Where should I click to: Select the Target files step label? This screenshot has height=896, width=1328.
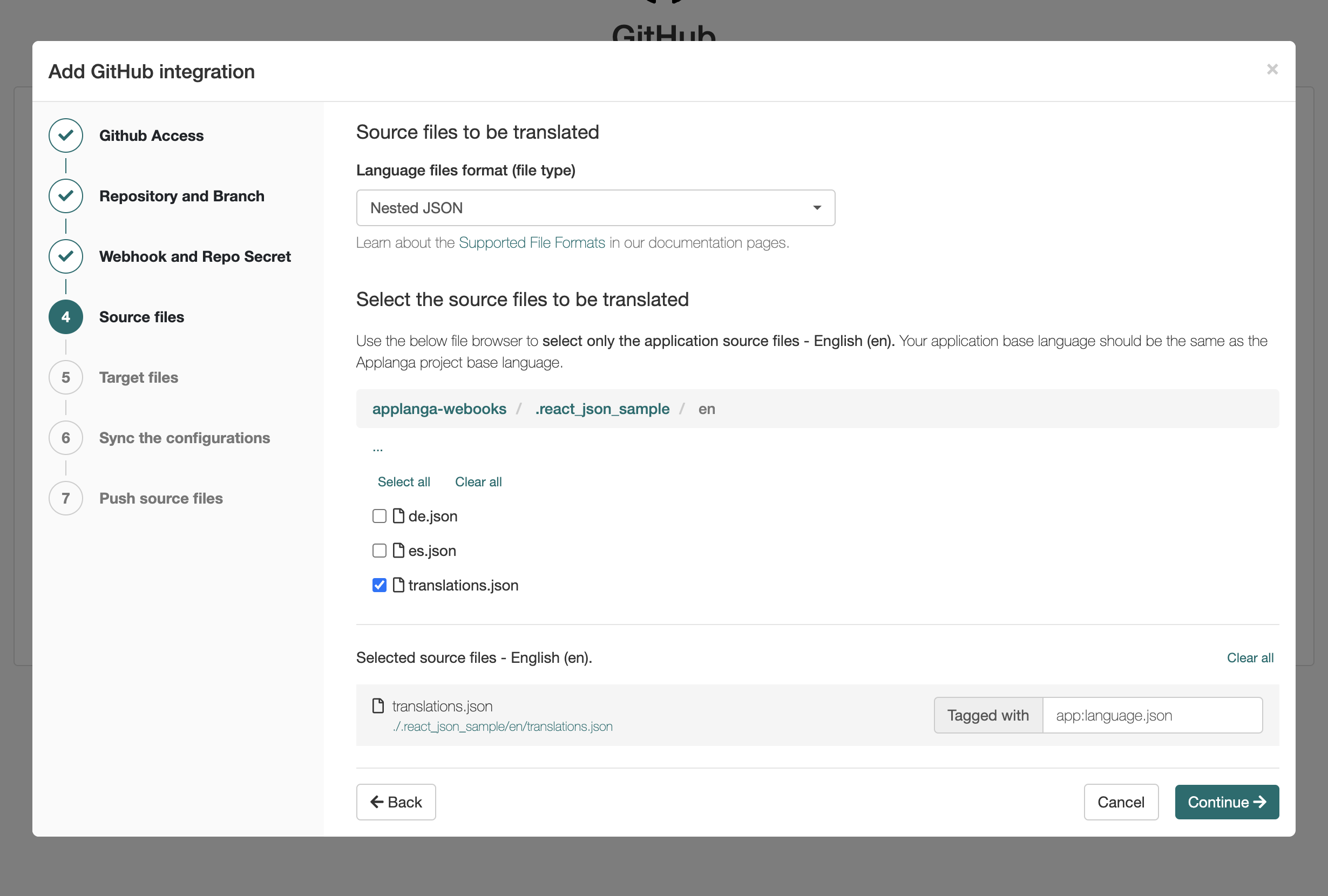139,378
